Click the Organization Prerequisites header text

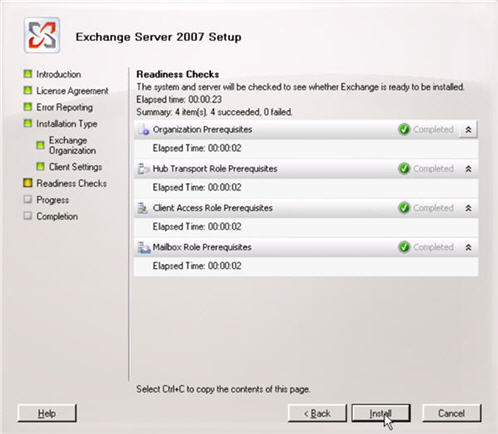(202, 130)
